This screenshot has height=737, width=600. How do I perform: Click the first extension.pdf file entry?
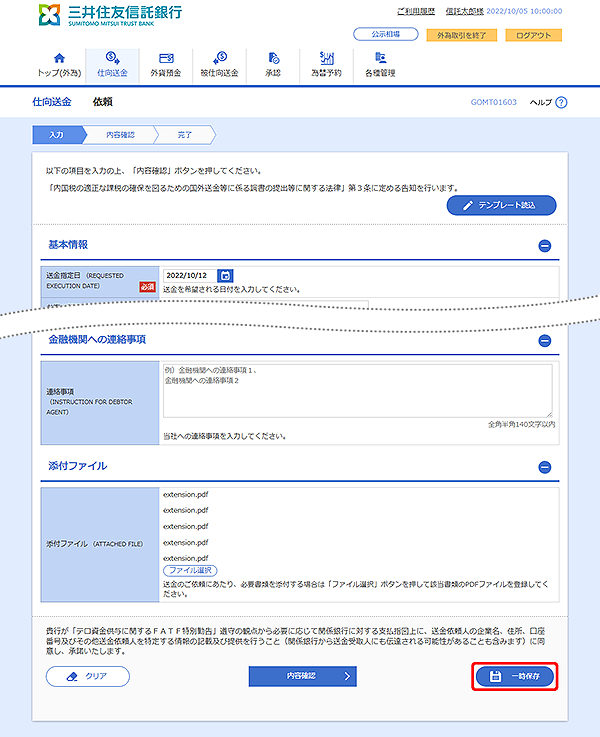pos(186,494)
